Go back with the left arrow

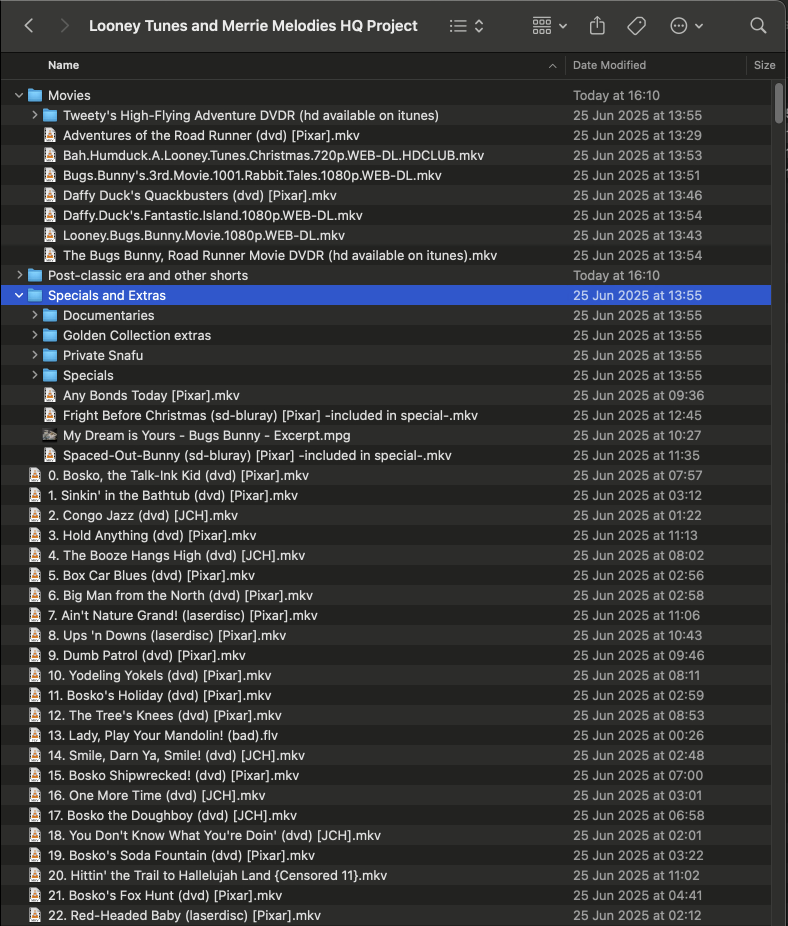29,26
